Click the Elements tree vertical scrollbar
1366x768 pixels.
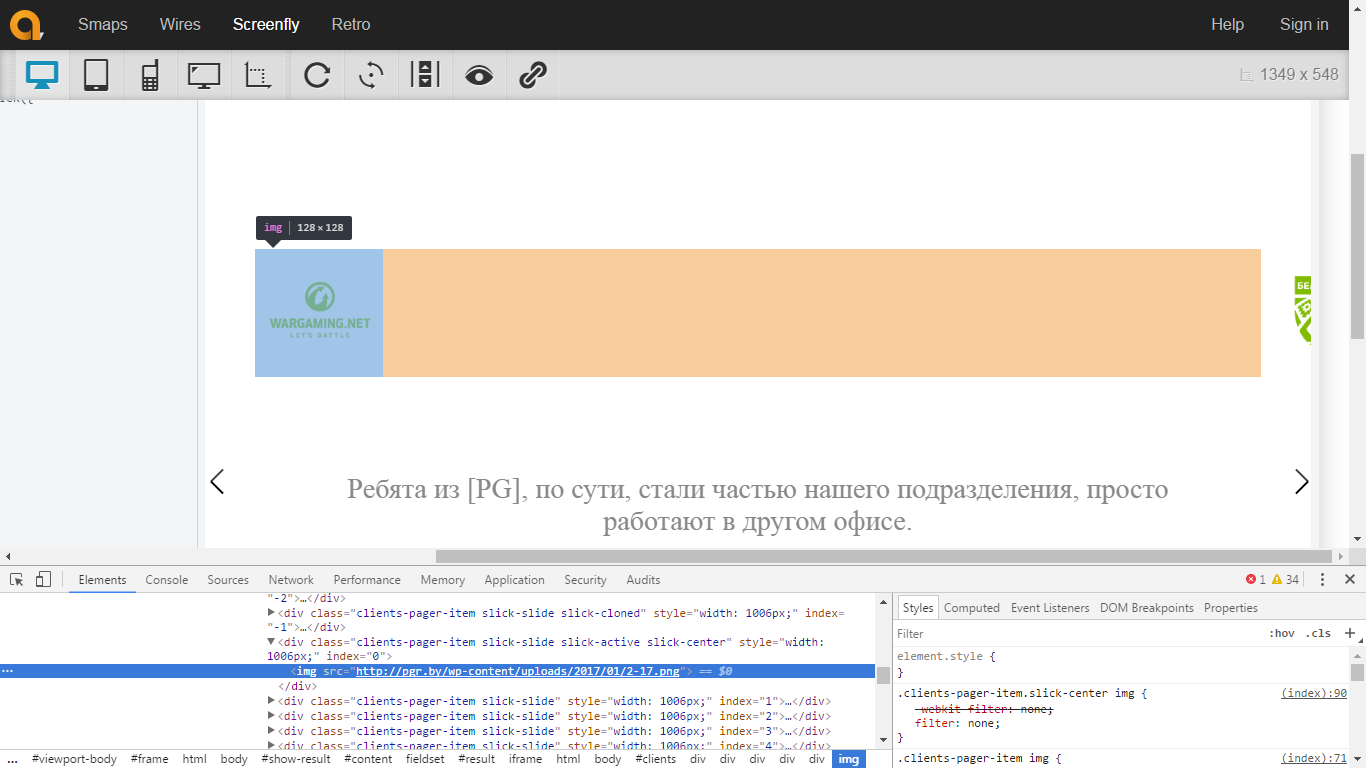(x=883, y=674)
